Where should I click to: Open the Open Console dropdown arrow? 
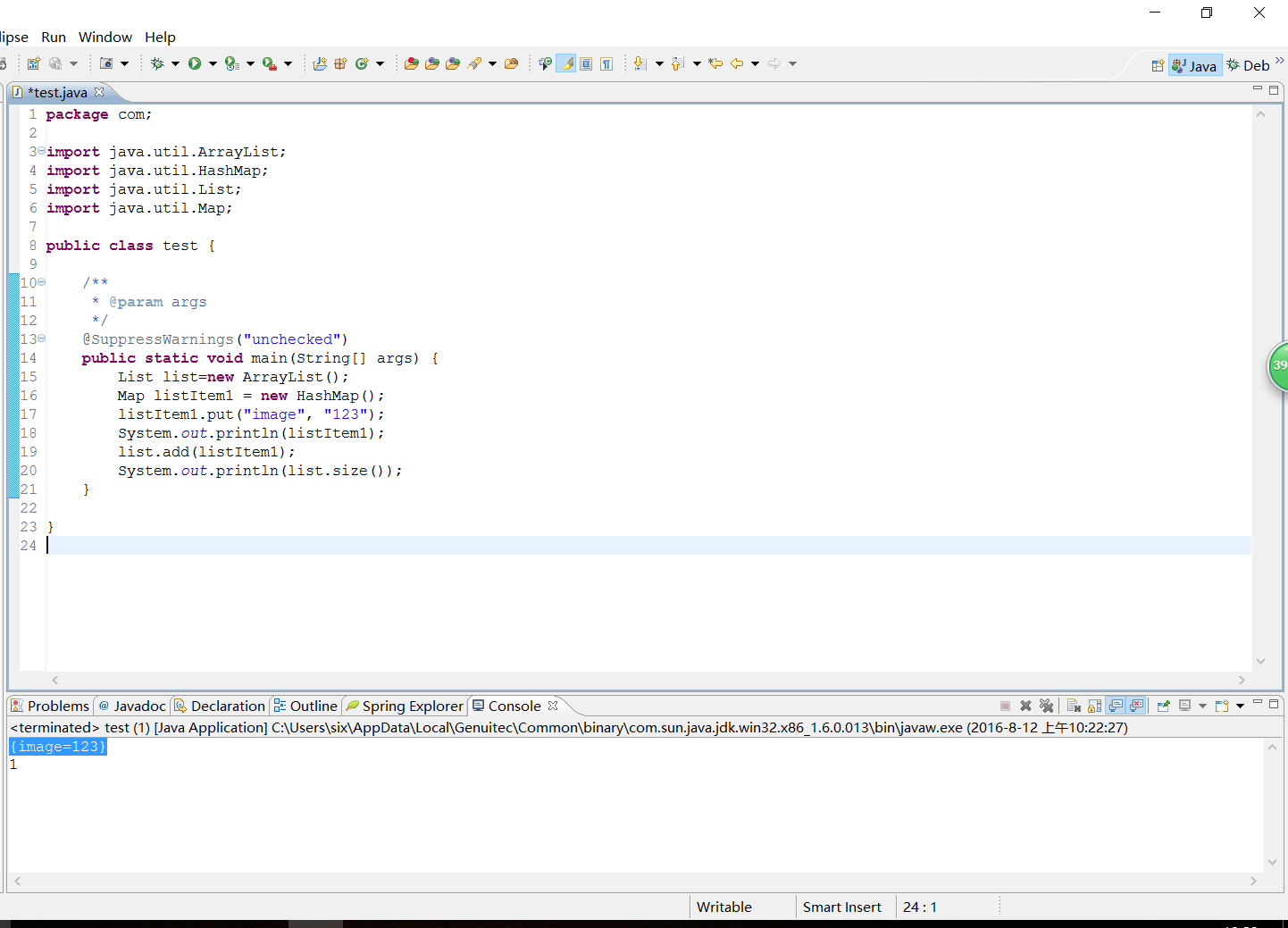tap(1240, 706)
